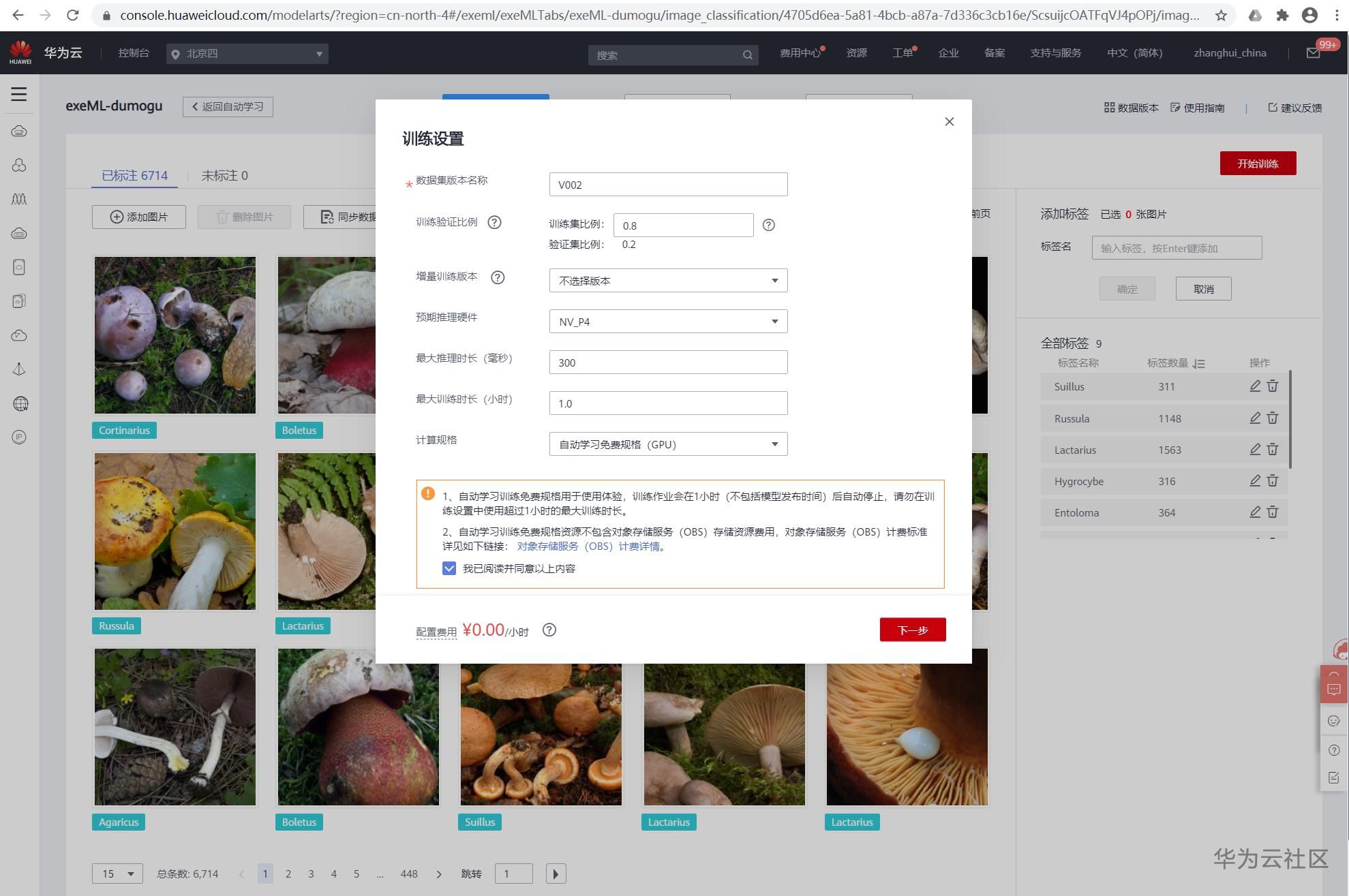Open the zhanghui_china account menu
This screenshot has width=1349, height=896.
1230,53
